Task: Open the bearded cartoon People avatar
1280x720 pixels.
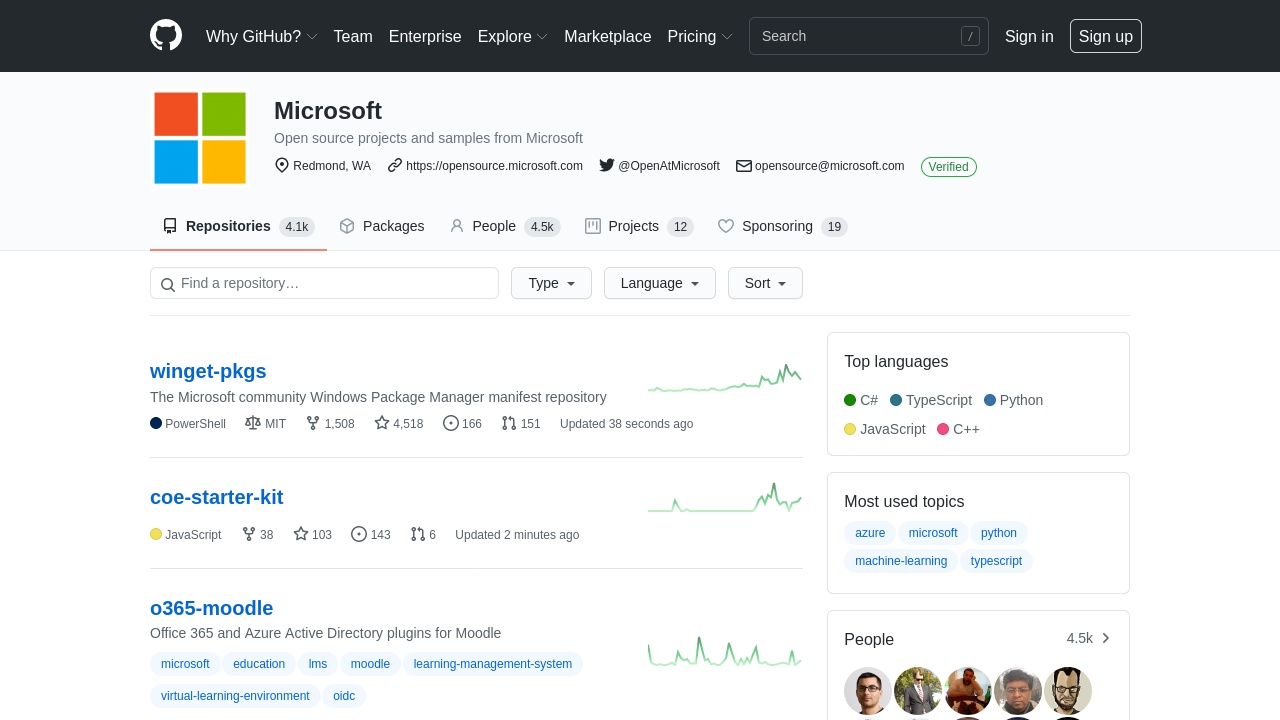Action: (x=1068, y=691)
